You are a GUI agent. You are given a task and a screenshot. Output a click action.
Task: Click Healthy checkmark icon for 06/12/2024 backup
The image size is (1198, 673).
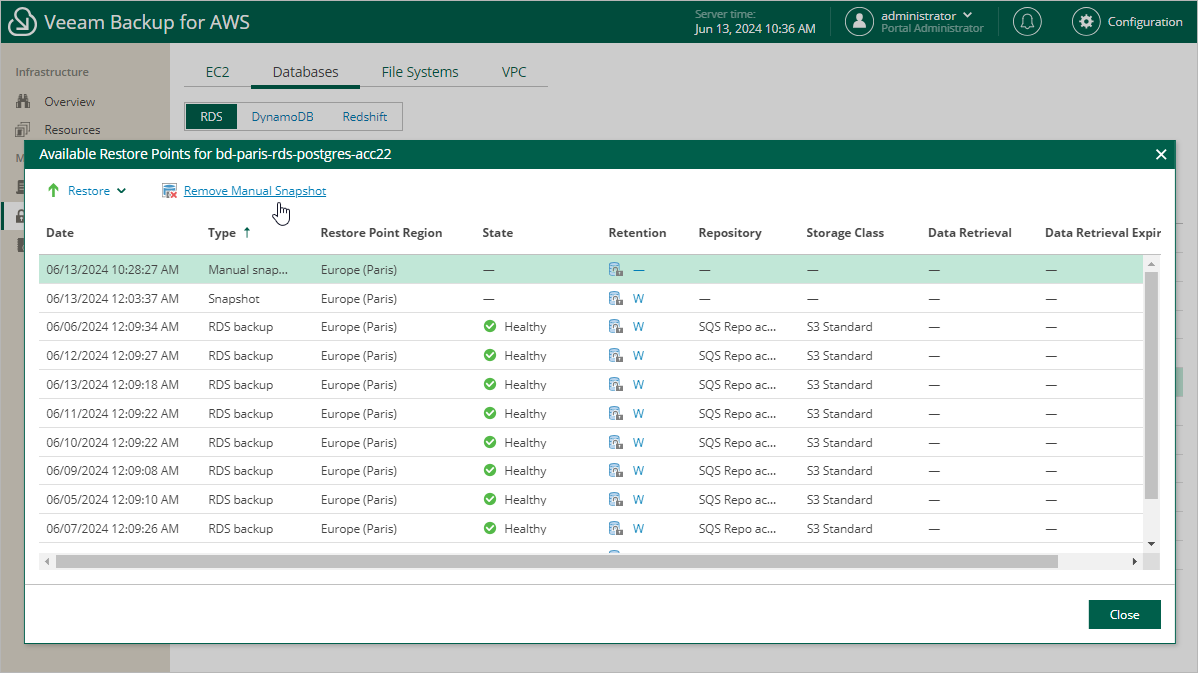click(490, 355)
